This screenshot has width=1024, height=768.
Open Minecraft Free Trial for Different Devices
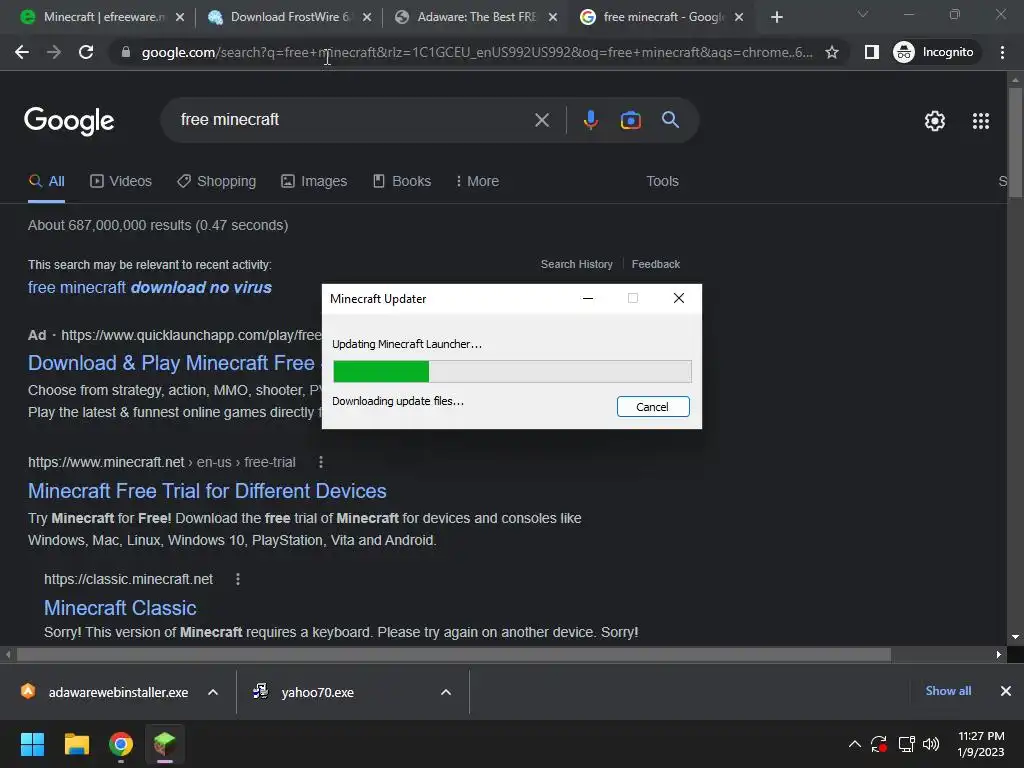click(x=207, y=491)
